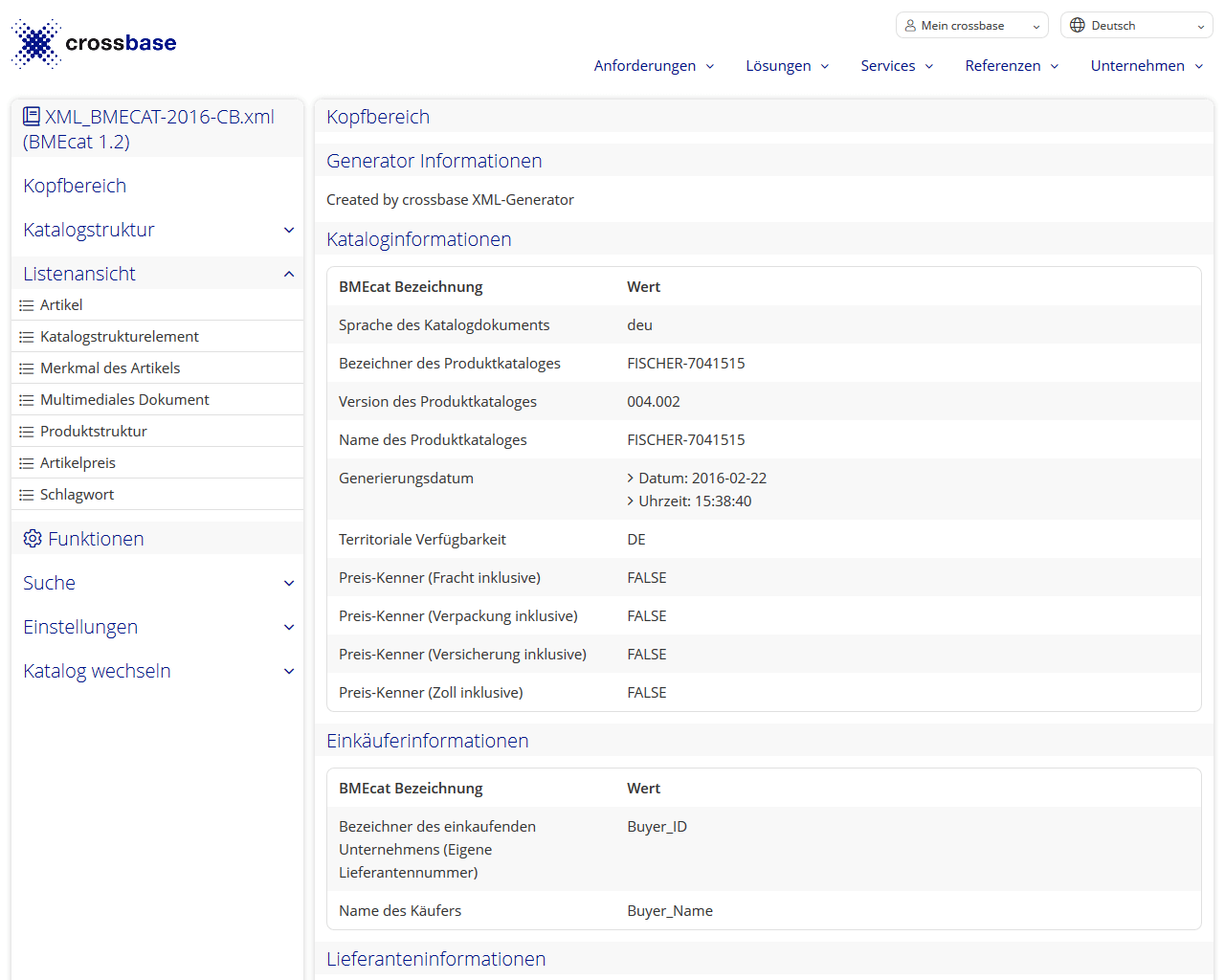Image resolution: width=1225 pixels, height=980 pixels.
Task: Click the 'Territoriale Verfügbarkeit' label
Action: [422, 540]
